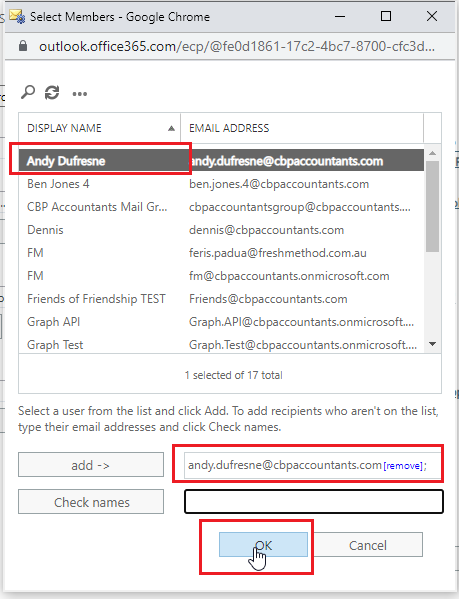Select Friends of Friendship TEST entry
459x599 pixels.
coord(221,299)
